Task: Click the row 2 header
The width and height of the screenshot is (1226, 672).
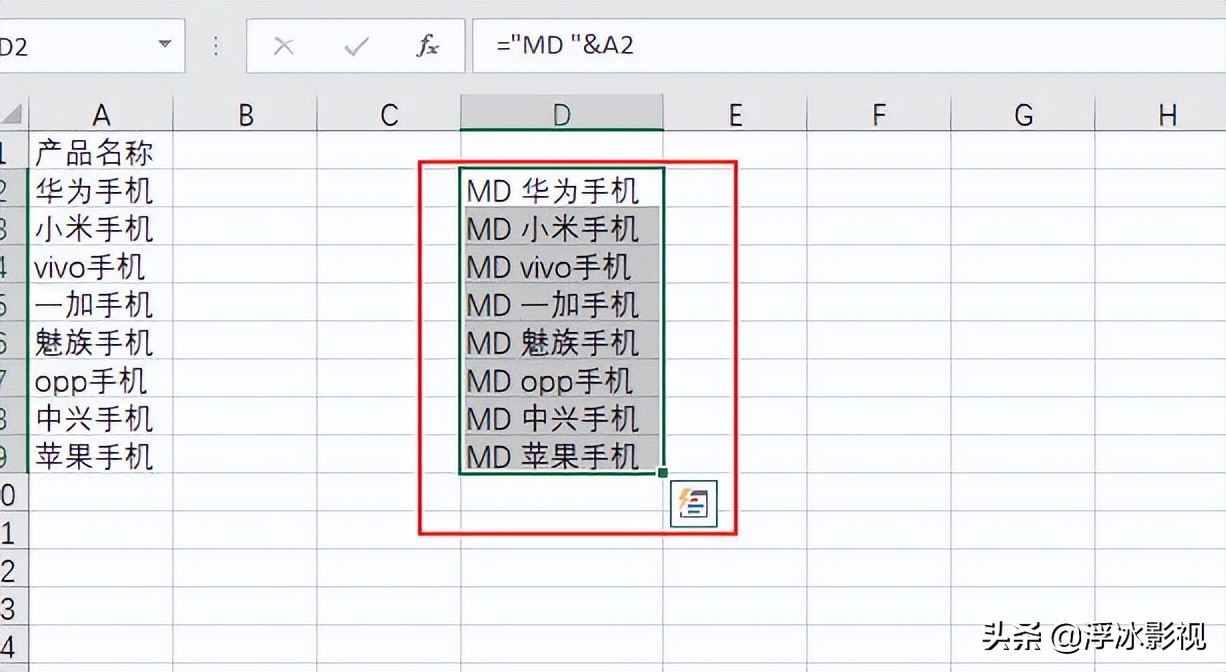Action: point(8,190)
